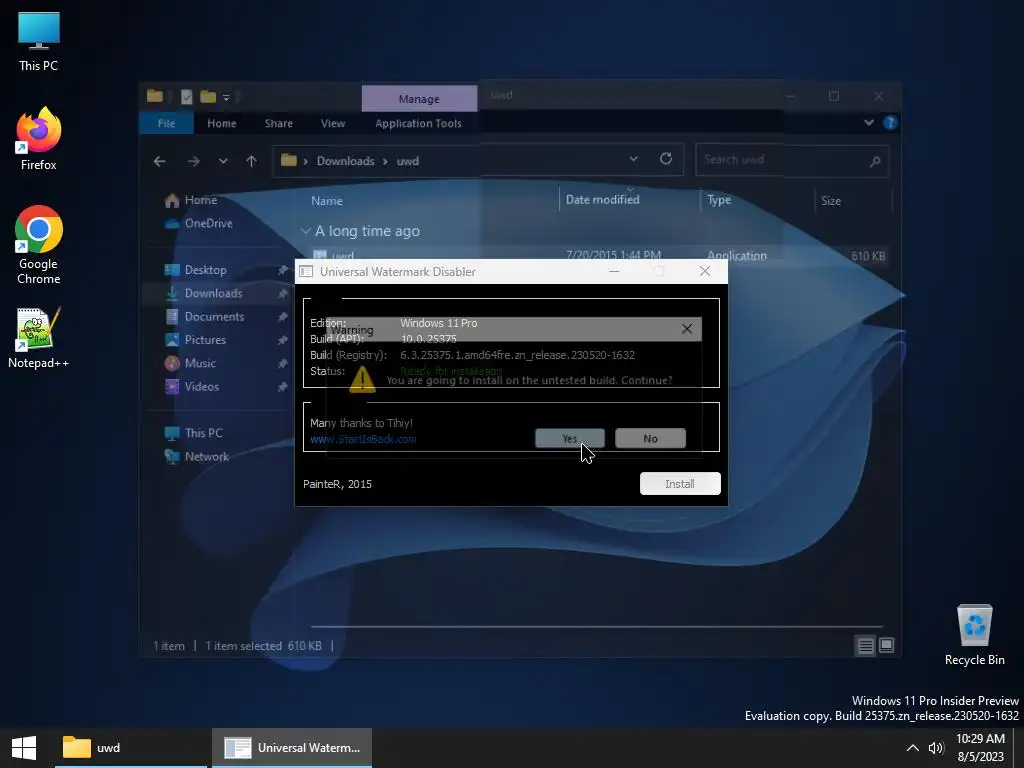1024x768 pixels.
Task: Open Notepad++ desktop shortcut
Action: (39, 338)
